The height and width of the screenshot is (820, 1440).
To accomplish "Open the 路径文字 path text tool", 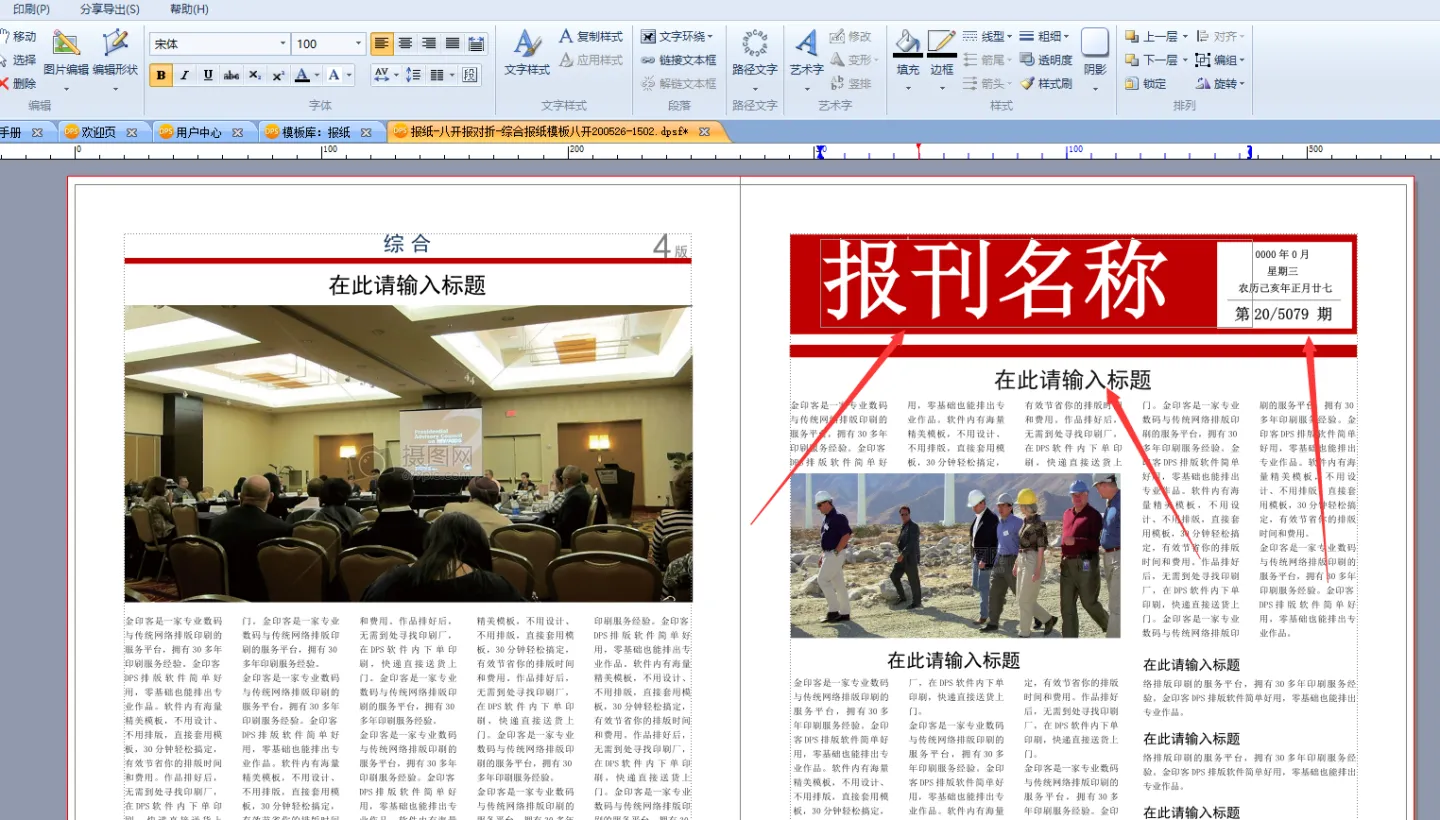I will tap(754, 54).
